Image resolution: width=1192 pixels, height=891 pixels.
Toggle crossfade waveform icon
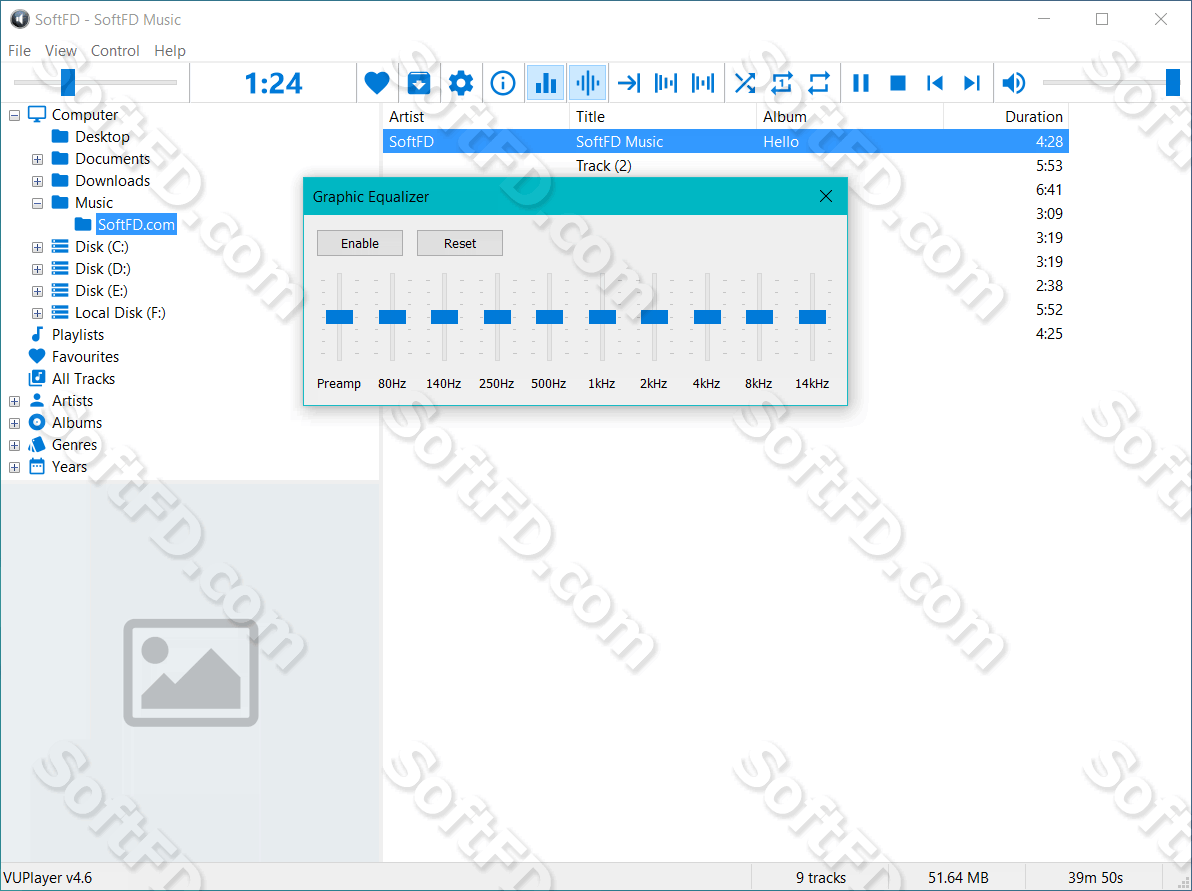[703, 82]
